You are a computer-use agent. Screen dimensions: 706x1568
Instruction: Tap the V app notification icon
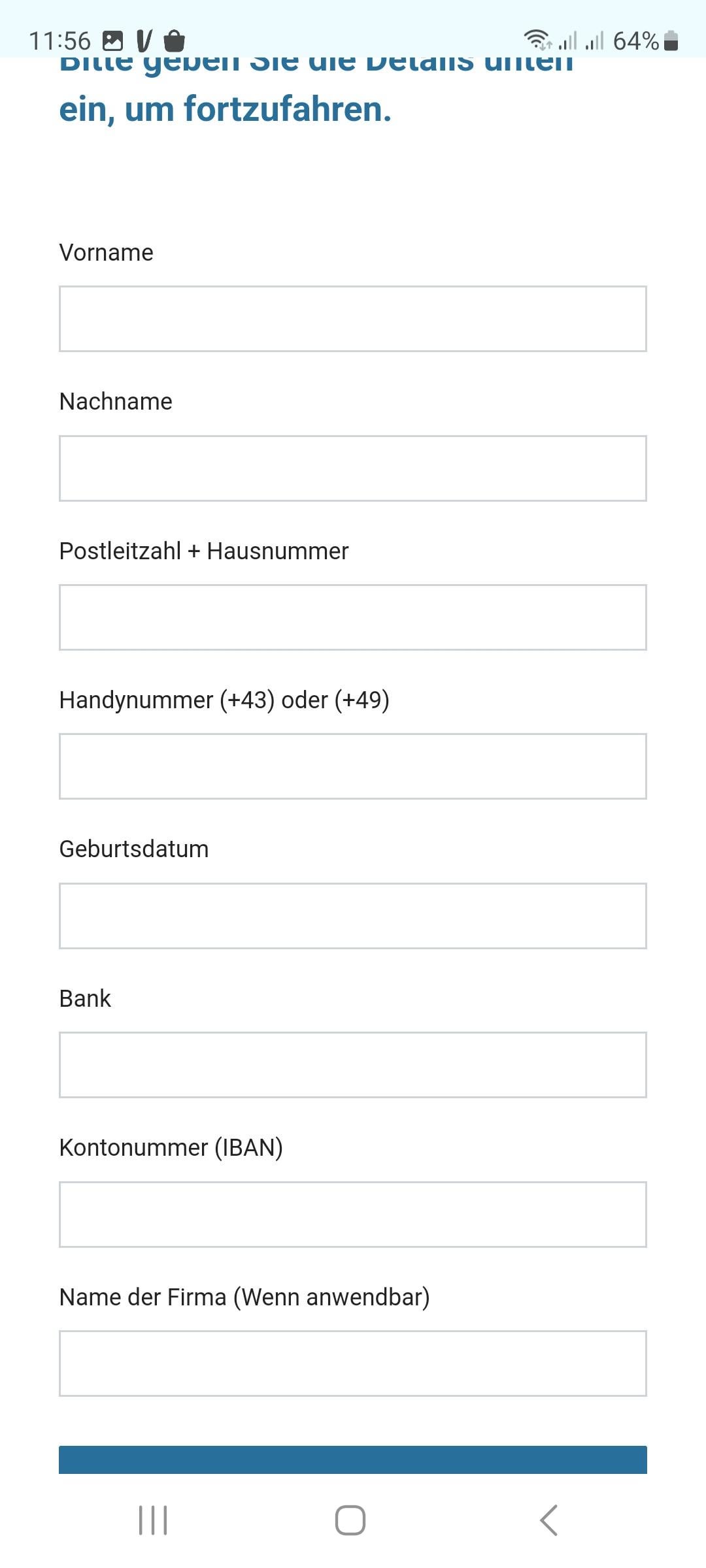[144, 41]
